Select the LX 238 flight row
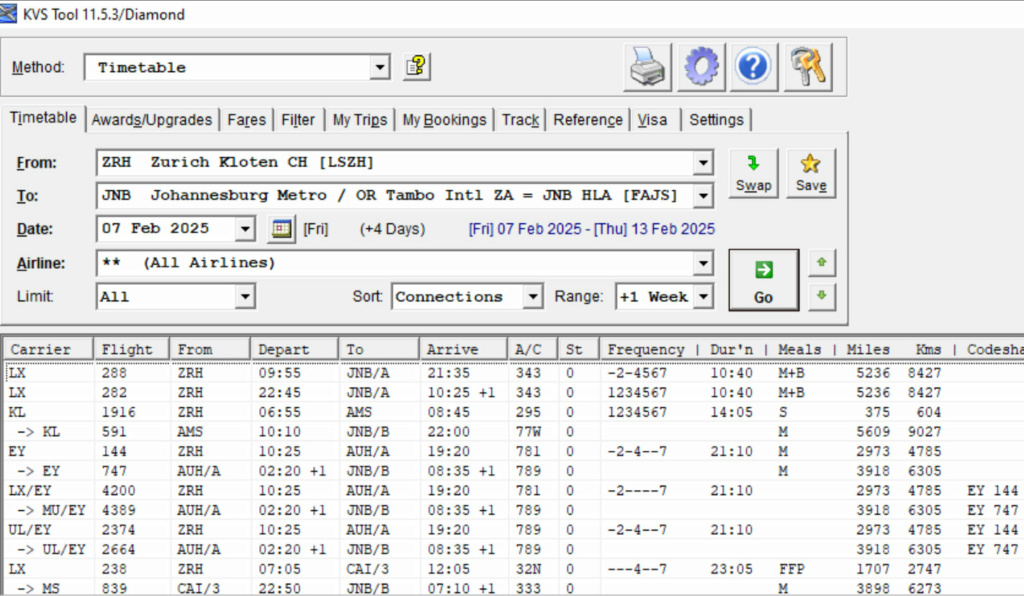The width and height of the screenshot is (1024, 596). [514, 569]
